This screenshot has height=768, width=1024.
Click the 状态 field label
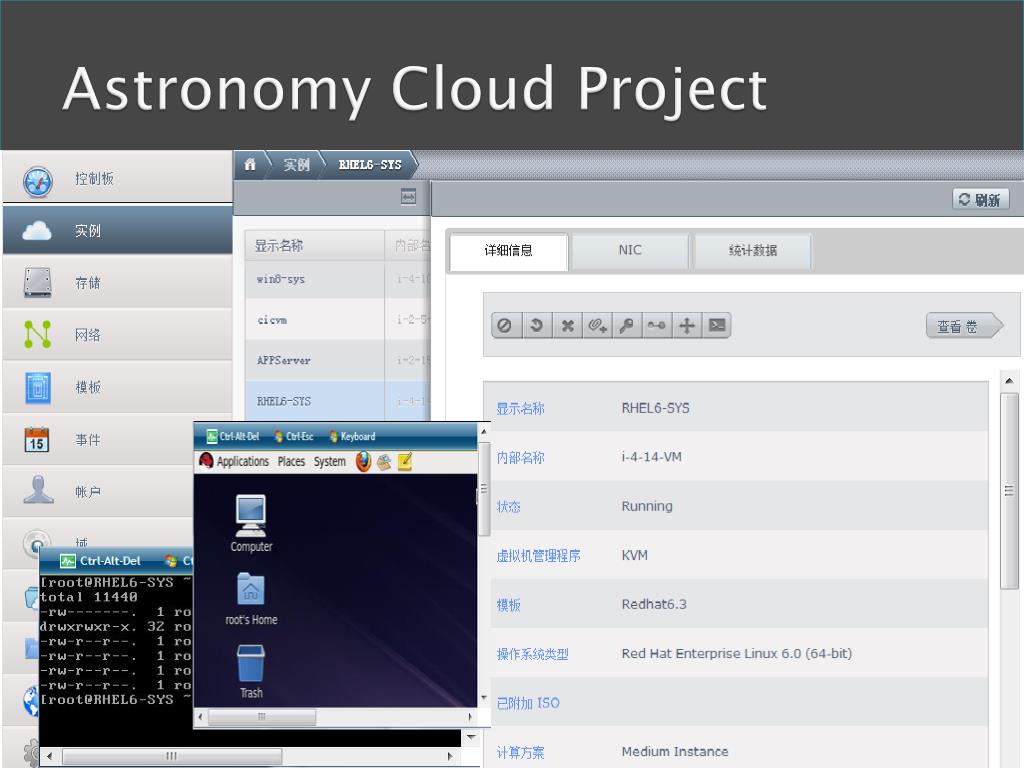[508, 507]
